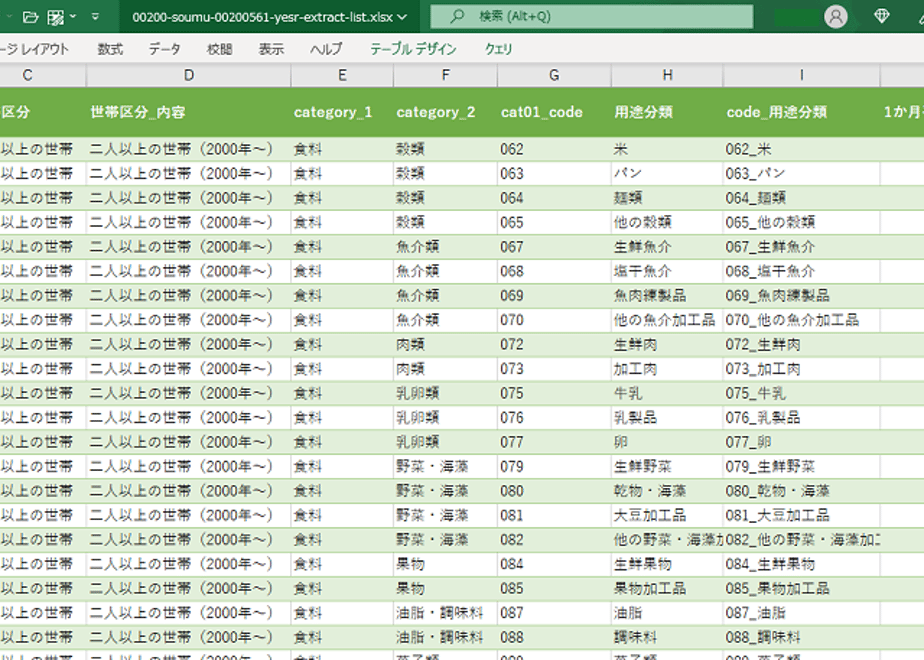Open the クエリ ribbon tab
Image resolution: width=924 pixels, height=660 pixels.
(498, 49)
